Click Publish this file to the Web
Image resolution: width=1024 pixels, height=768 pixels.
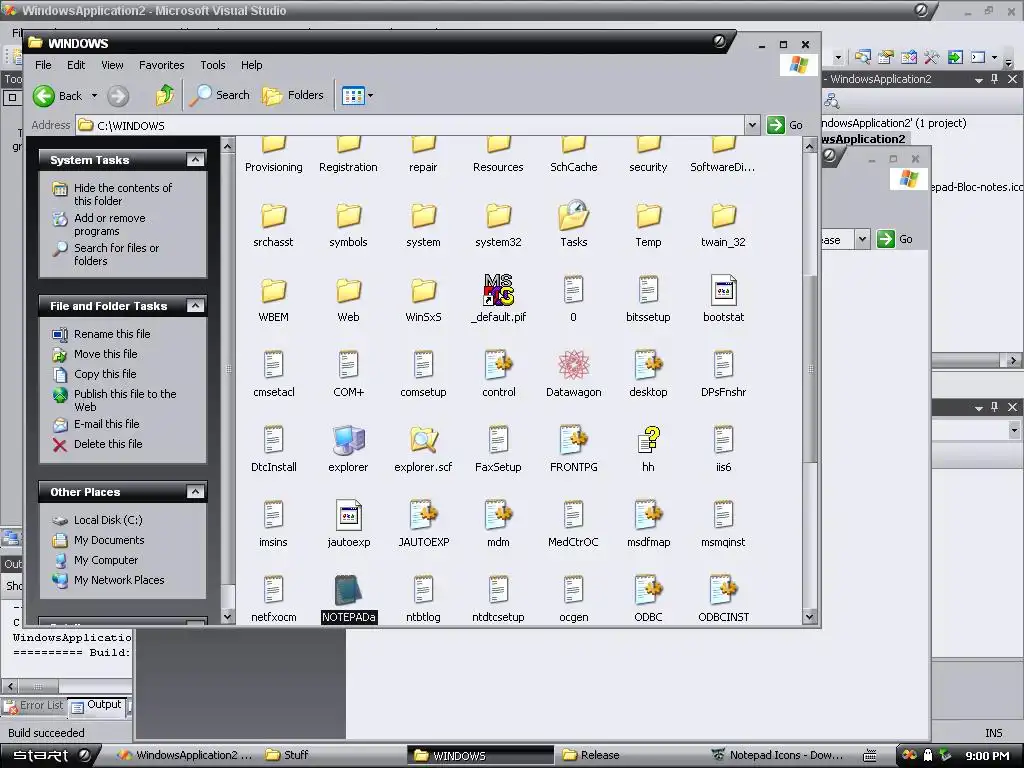click(x=125, y=400)
